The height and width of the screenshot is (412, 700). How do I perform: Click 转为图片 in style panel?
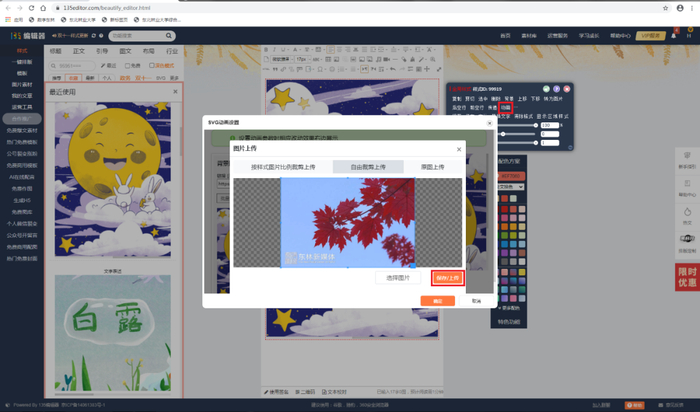[553, 99]
